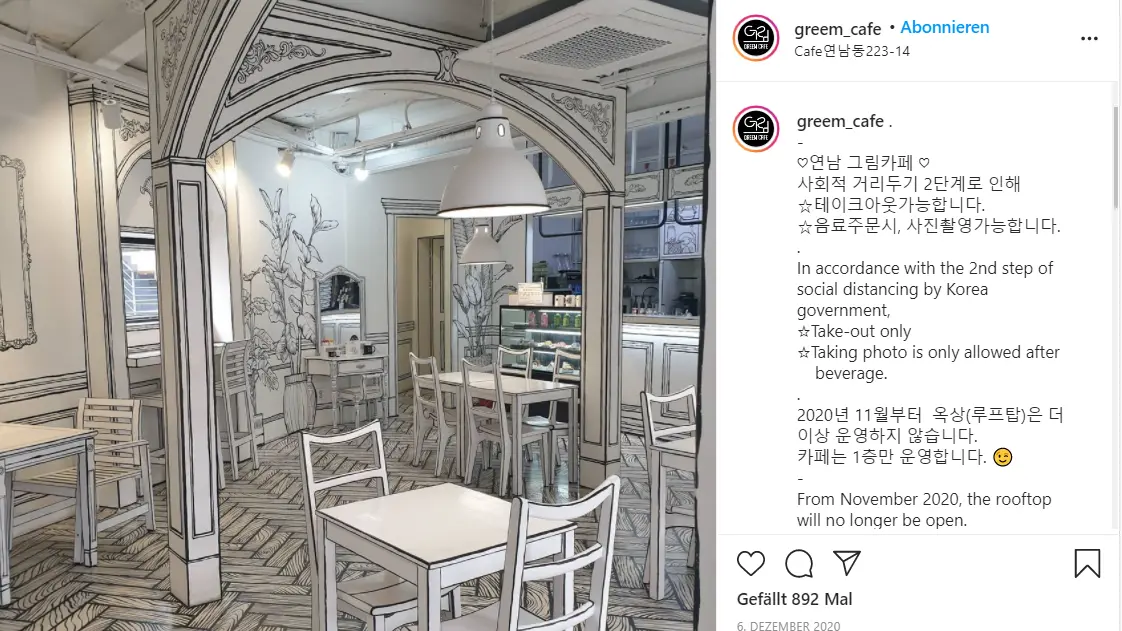Screen dimensions: 1122x631
Task: Save the post with the bookmark icon
Action: (x=1087, y=563)
